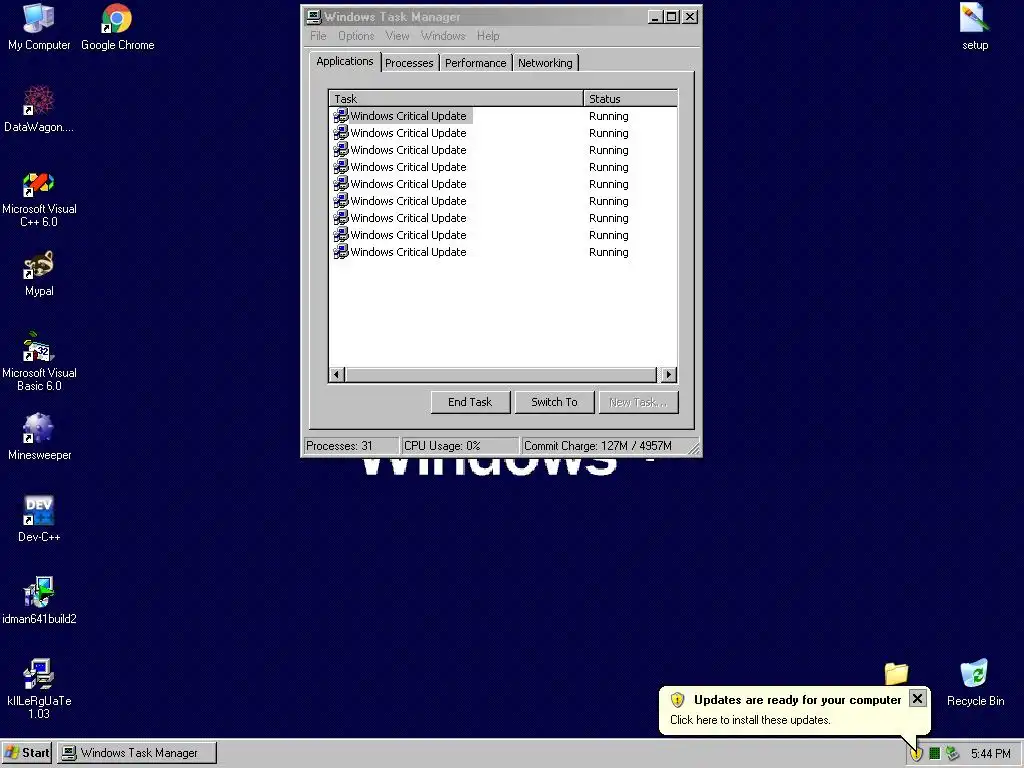Switch to the Performance tab
The width and height of the screenshot is (1024, 768).
[475, 63]
